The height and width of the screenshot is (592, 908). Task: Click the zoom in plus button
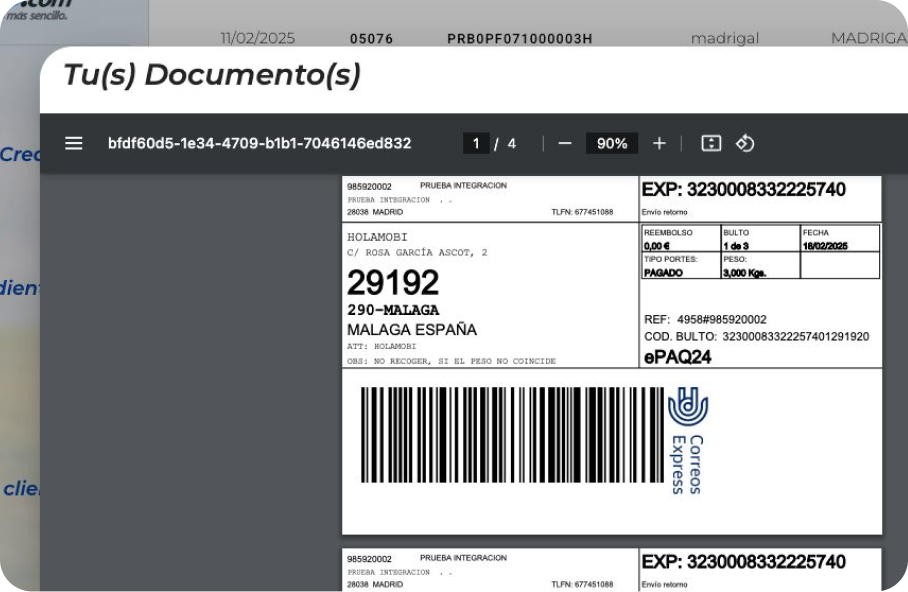(659, 143)
